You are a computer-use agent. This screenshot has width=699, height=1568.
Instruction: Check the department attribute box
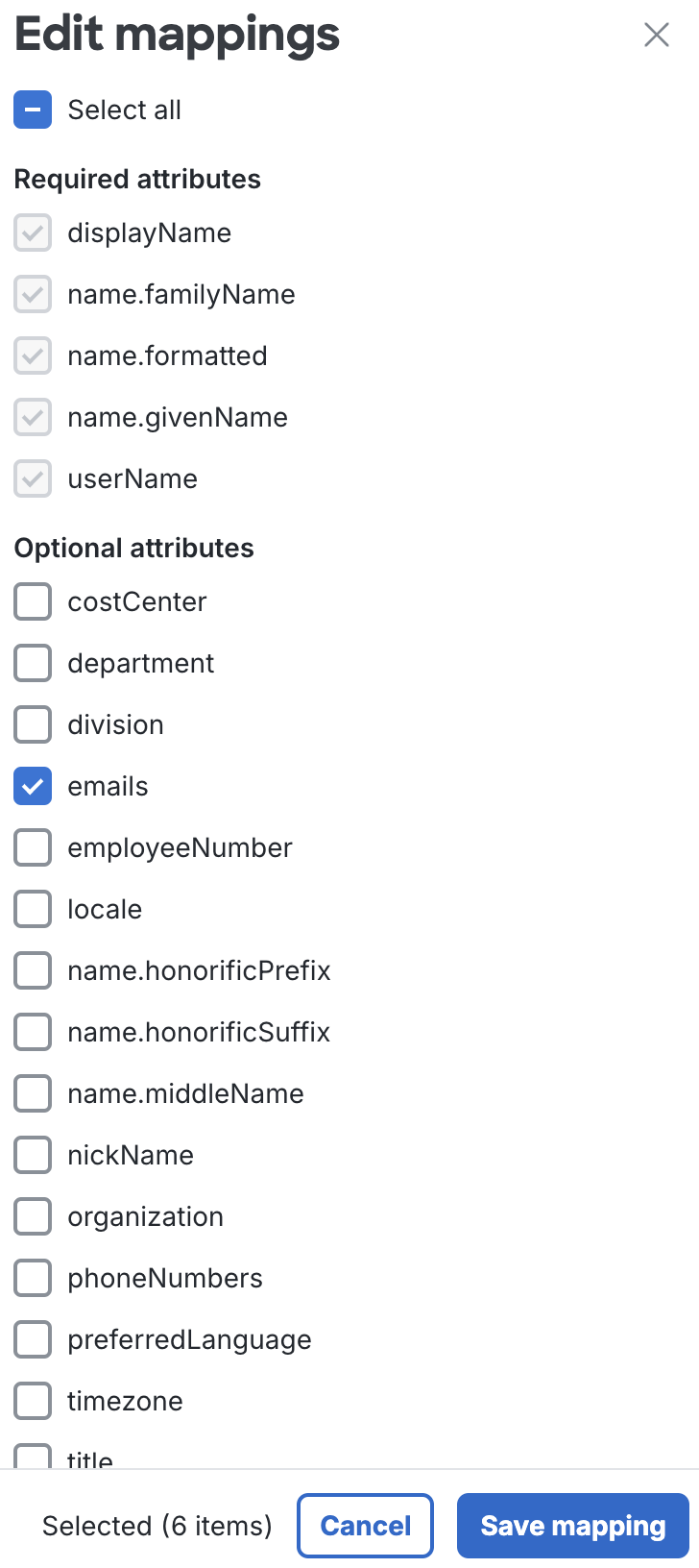[32, 663]
